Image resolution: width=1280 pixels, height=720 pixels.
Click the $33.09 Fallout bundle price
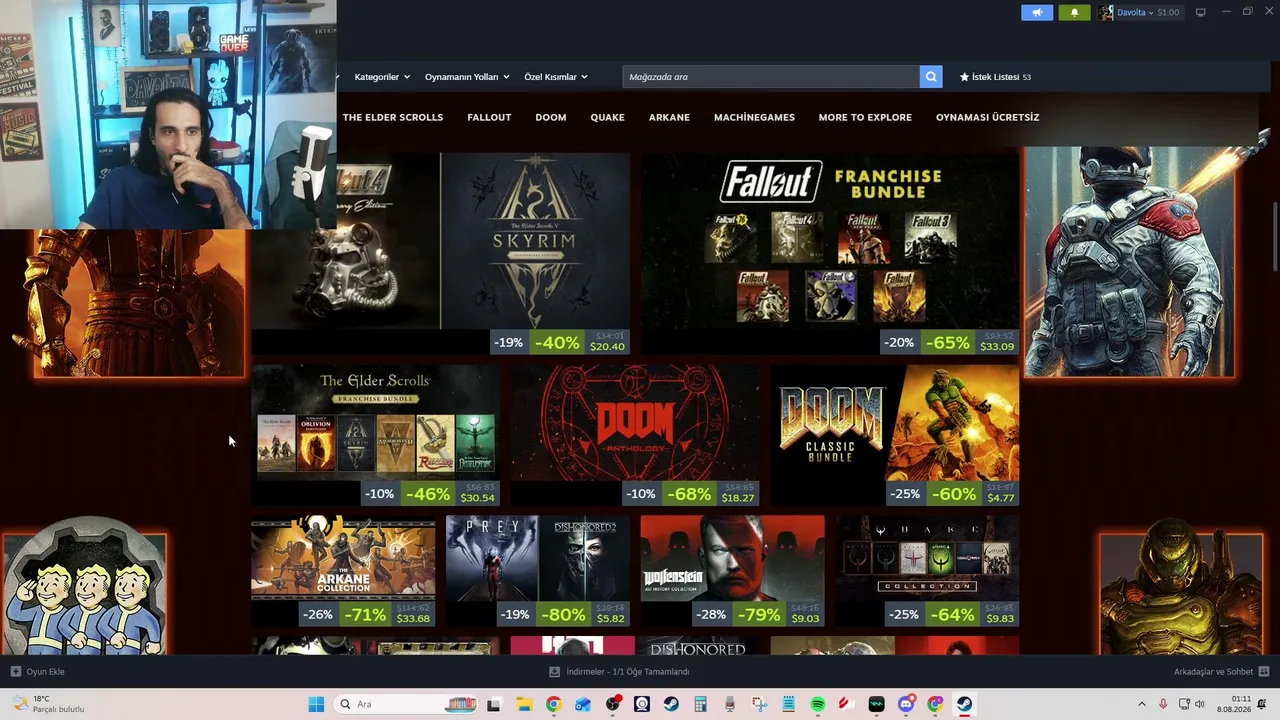click(997, 347)
